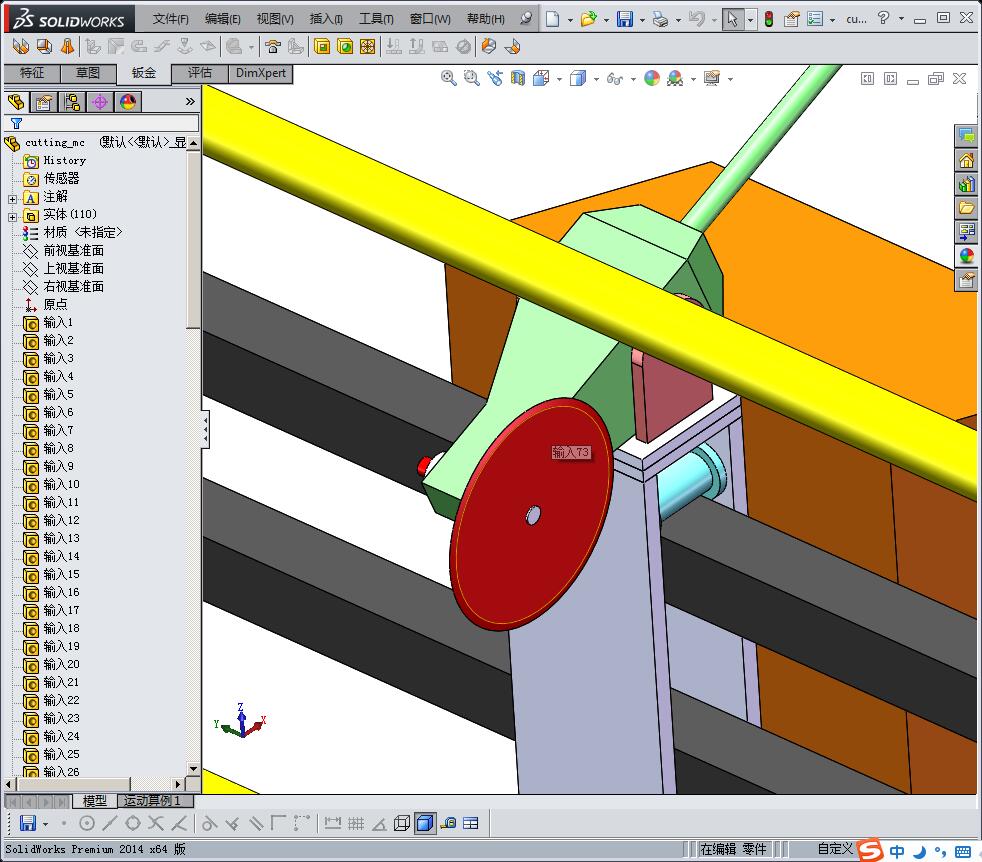Click the Previous View icon

(495, 78)
